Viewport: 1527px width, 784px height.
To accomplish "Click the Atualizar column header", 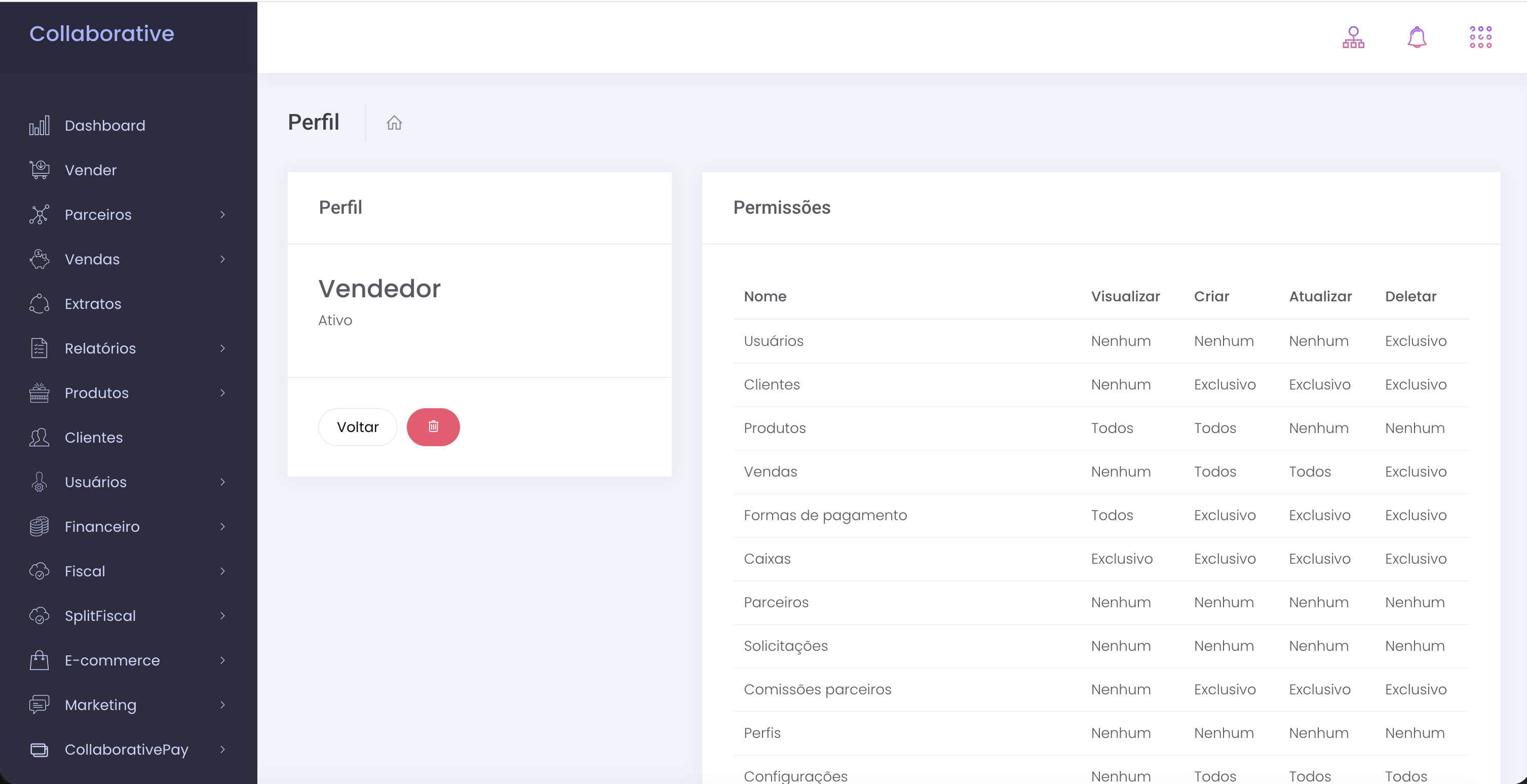I will (x=1320, y=296).
